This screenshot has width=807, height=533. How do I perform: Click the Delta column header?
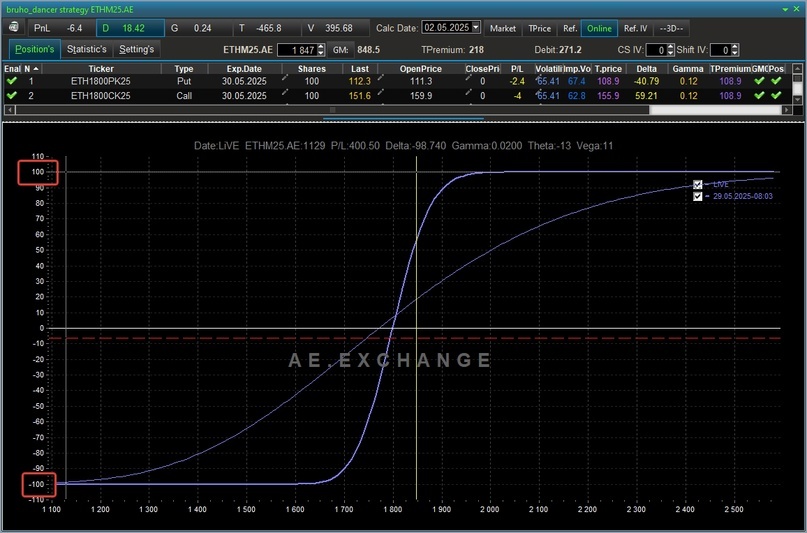[646, 68]
